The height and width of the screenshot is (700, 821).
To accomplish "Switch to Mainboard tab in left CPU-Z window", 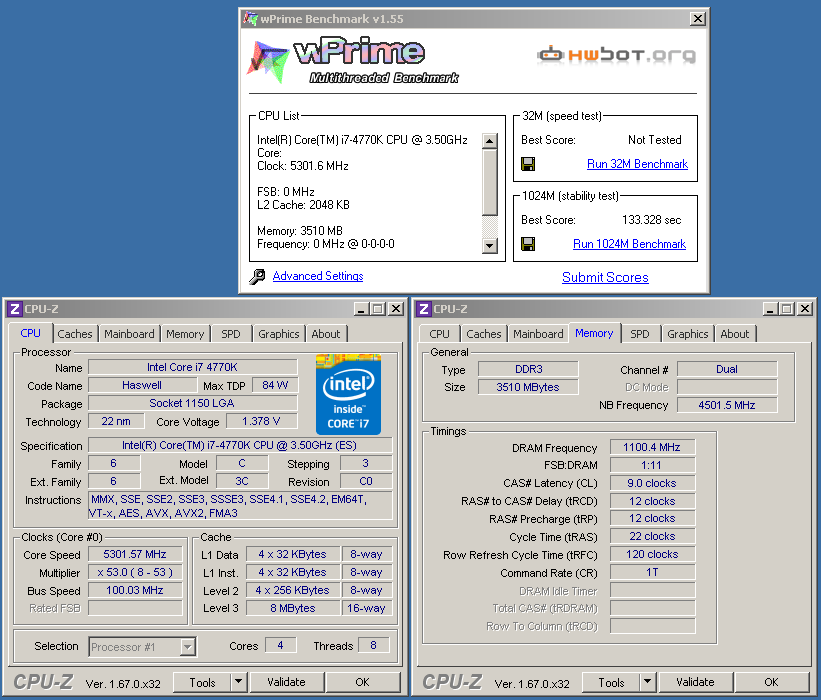I will [x=129, y=334].
